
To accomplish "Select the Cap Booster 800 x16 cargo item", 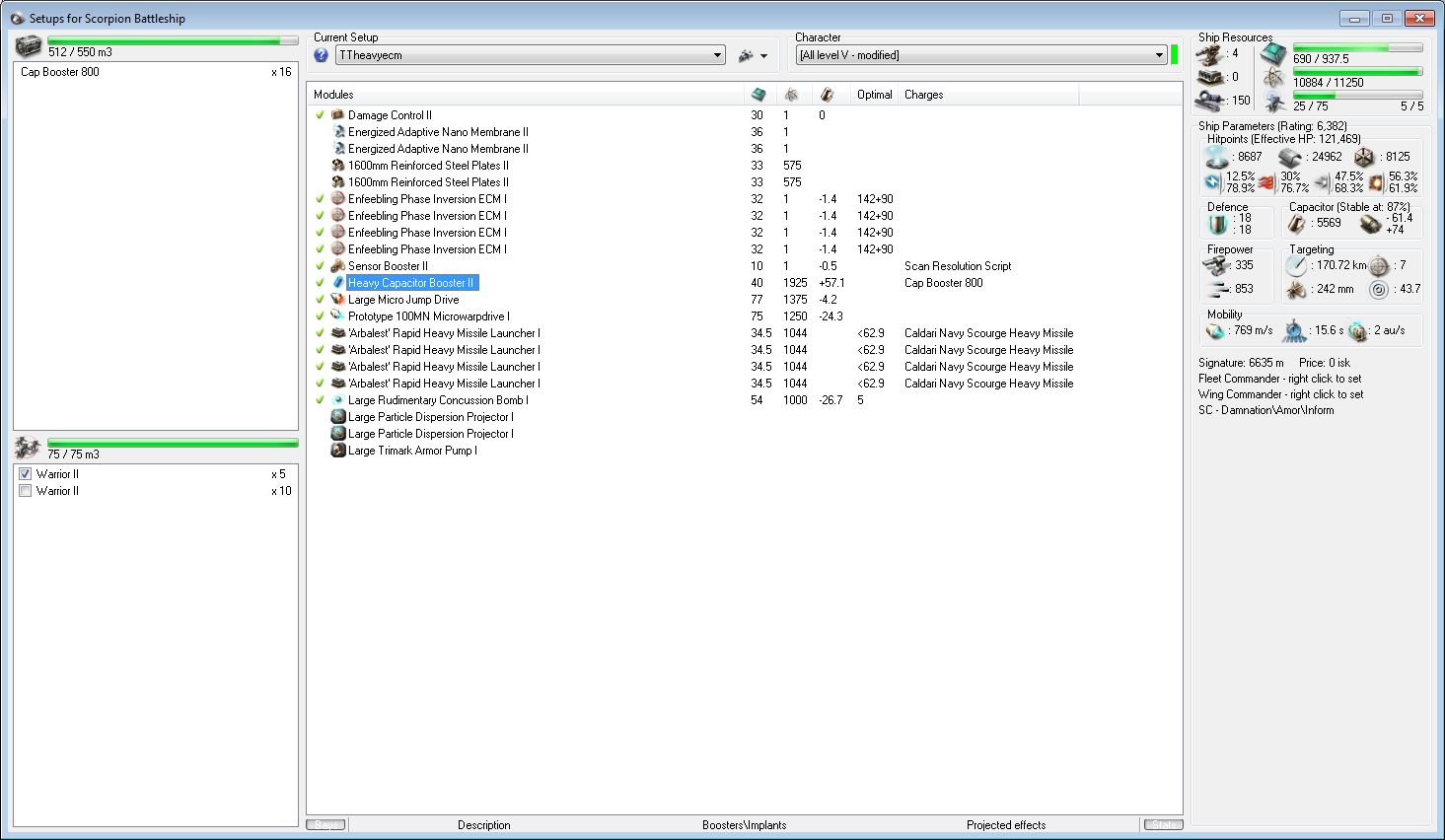I will 156,72.
